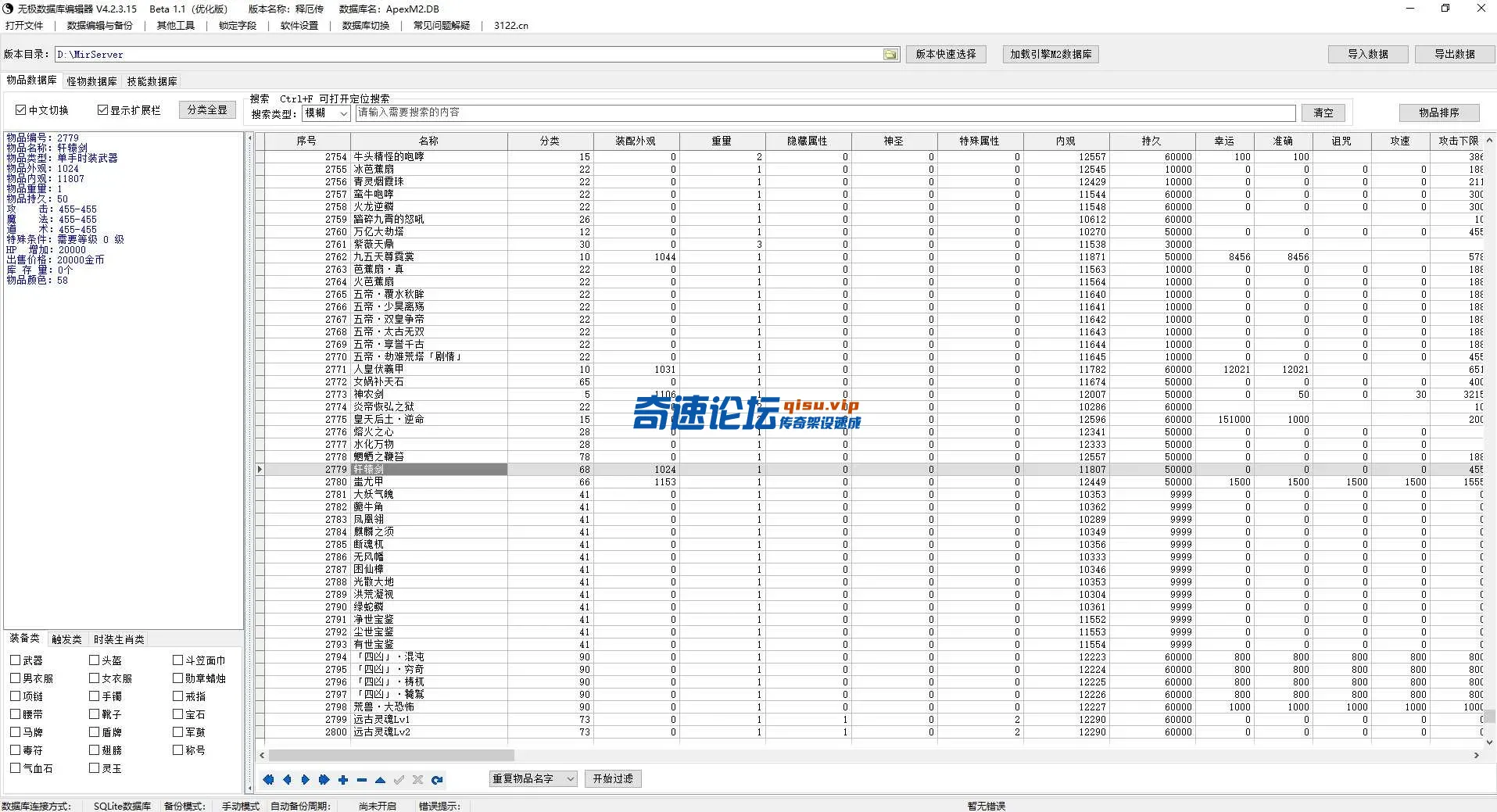Image resolution: width=1497 pixels, height=812 pixels.
Task: Click 导入数据 button
Action: [x=1368, y=54]
